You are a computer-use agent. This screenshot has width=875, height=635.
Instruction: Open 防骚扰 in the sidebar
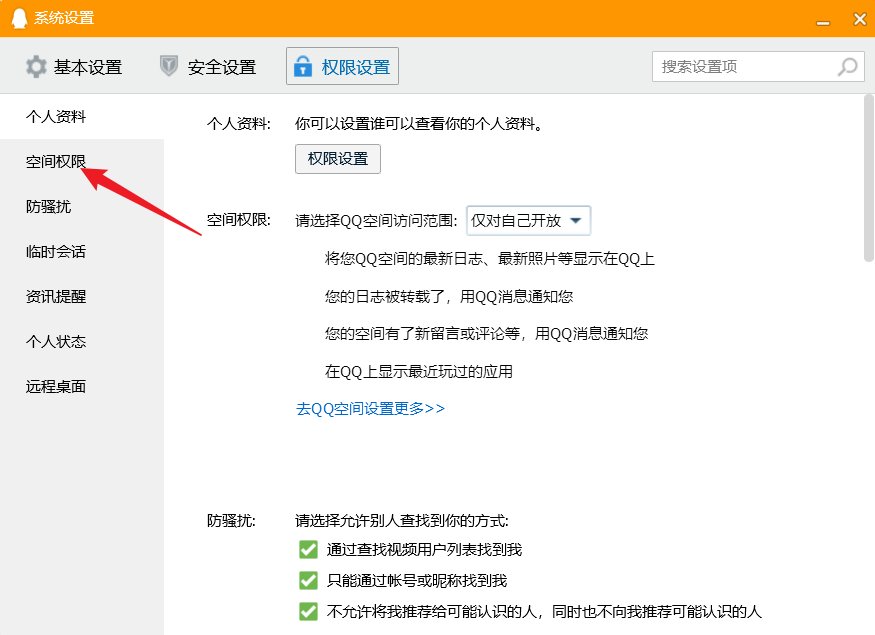(82, 207)
